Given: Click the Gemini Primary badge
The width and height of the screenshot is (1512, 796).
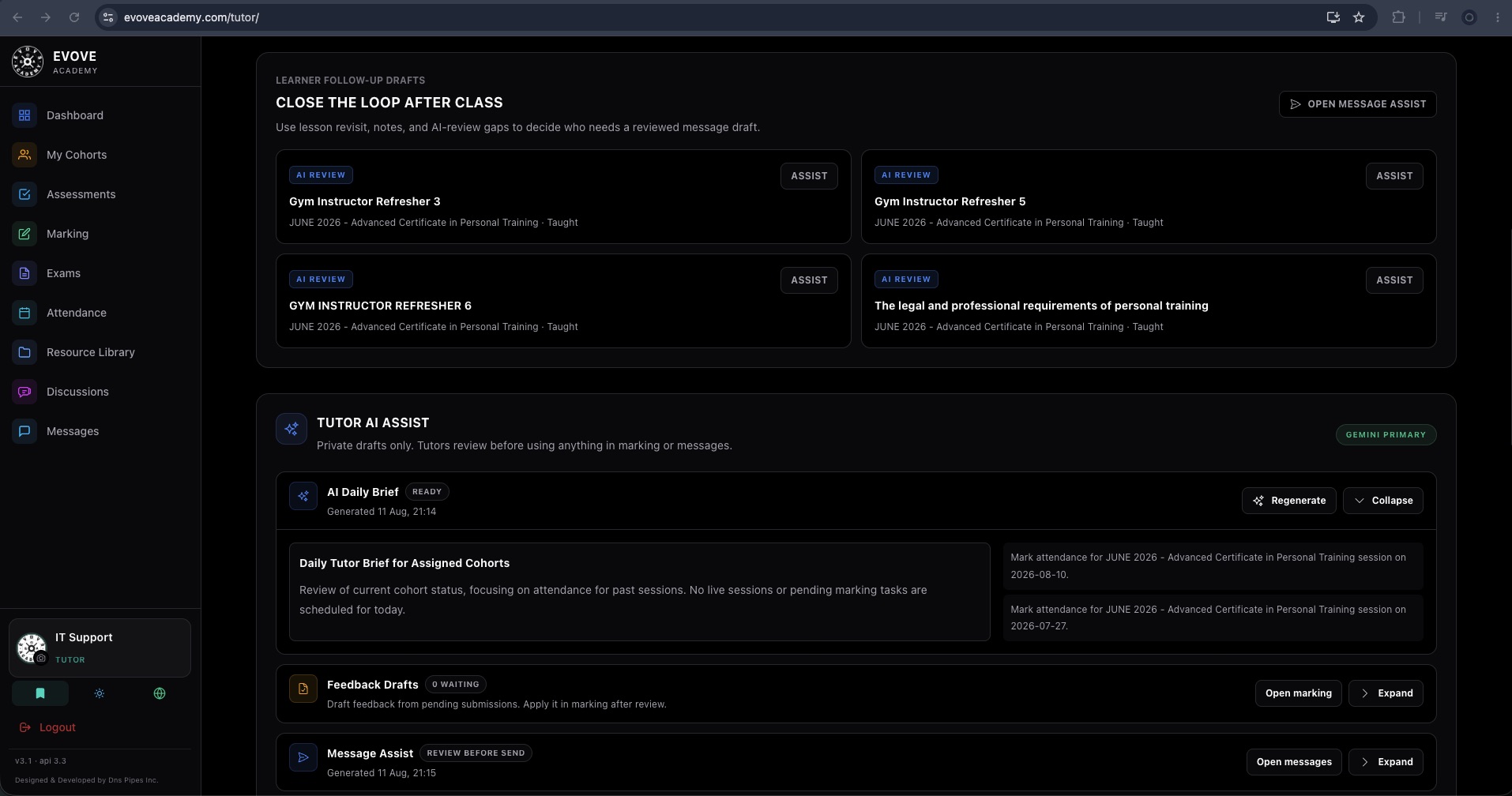Looking at the screenshot, I should [x=1386, y=435].
